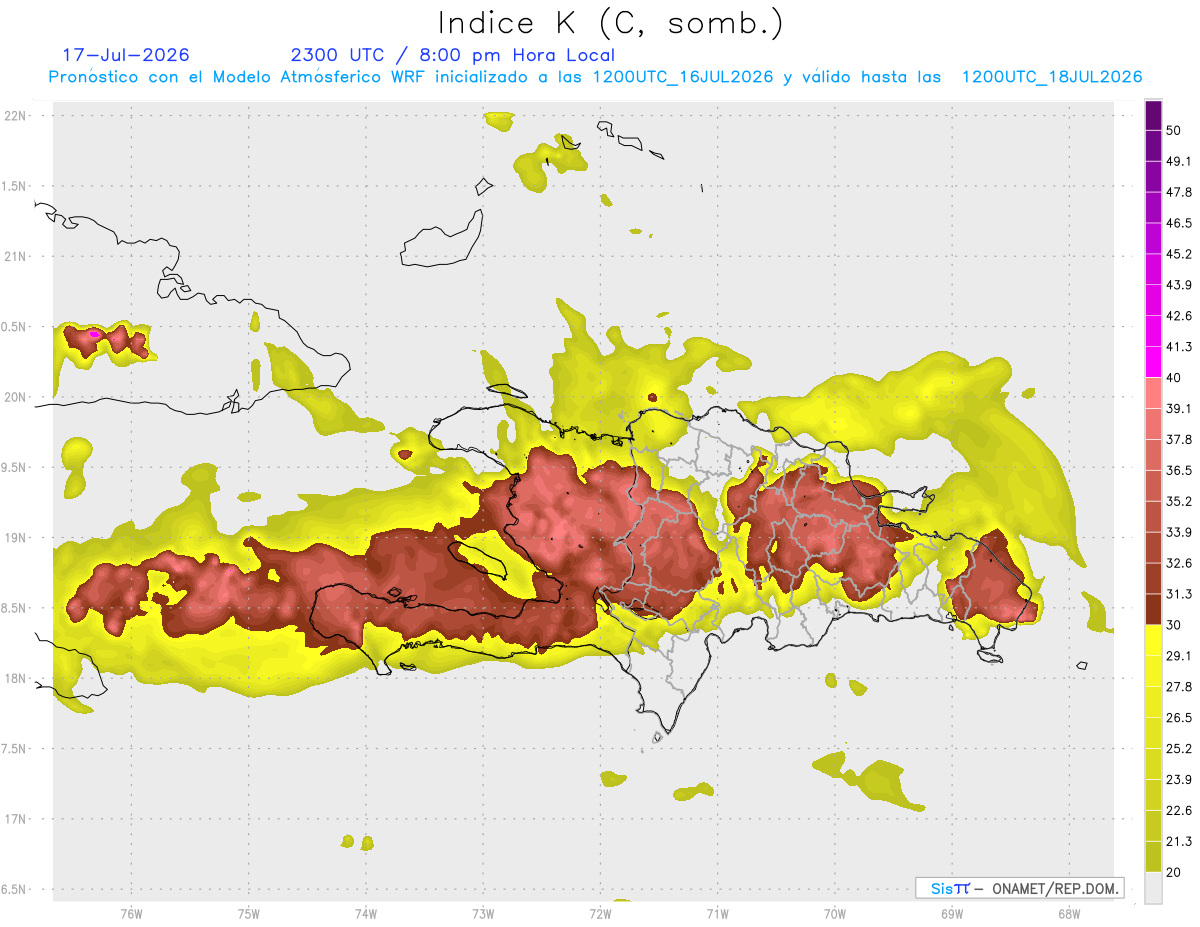Pick the colorbar label '45.2'
This screenshot has height=927, width=1200.
point(1179,254)
